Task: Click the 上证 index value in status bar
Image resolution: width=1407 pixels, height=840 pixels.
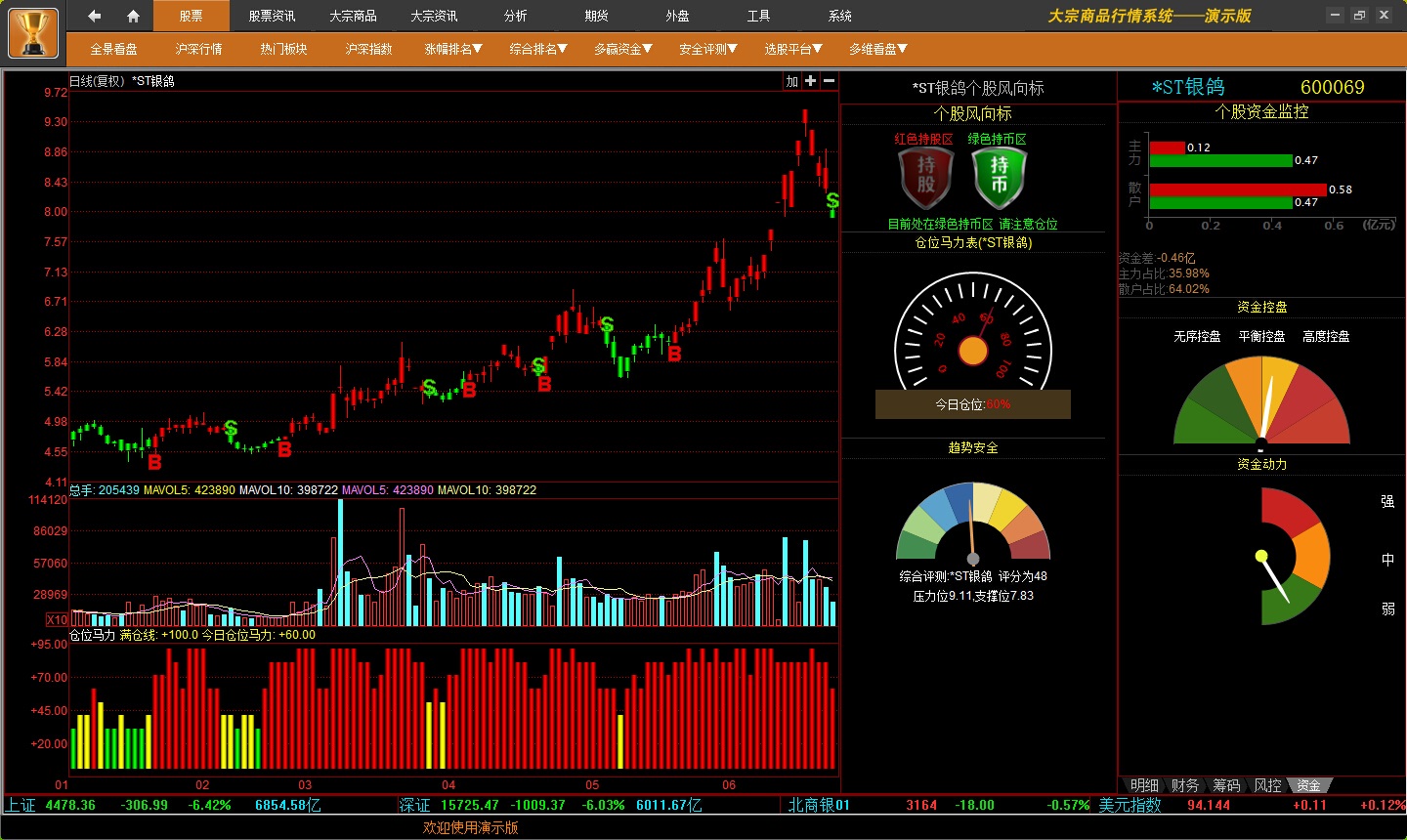Action: click(x=70, y=805)
